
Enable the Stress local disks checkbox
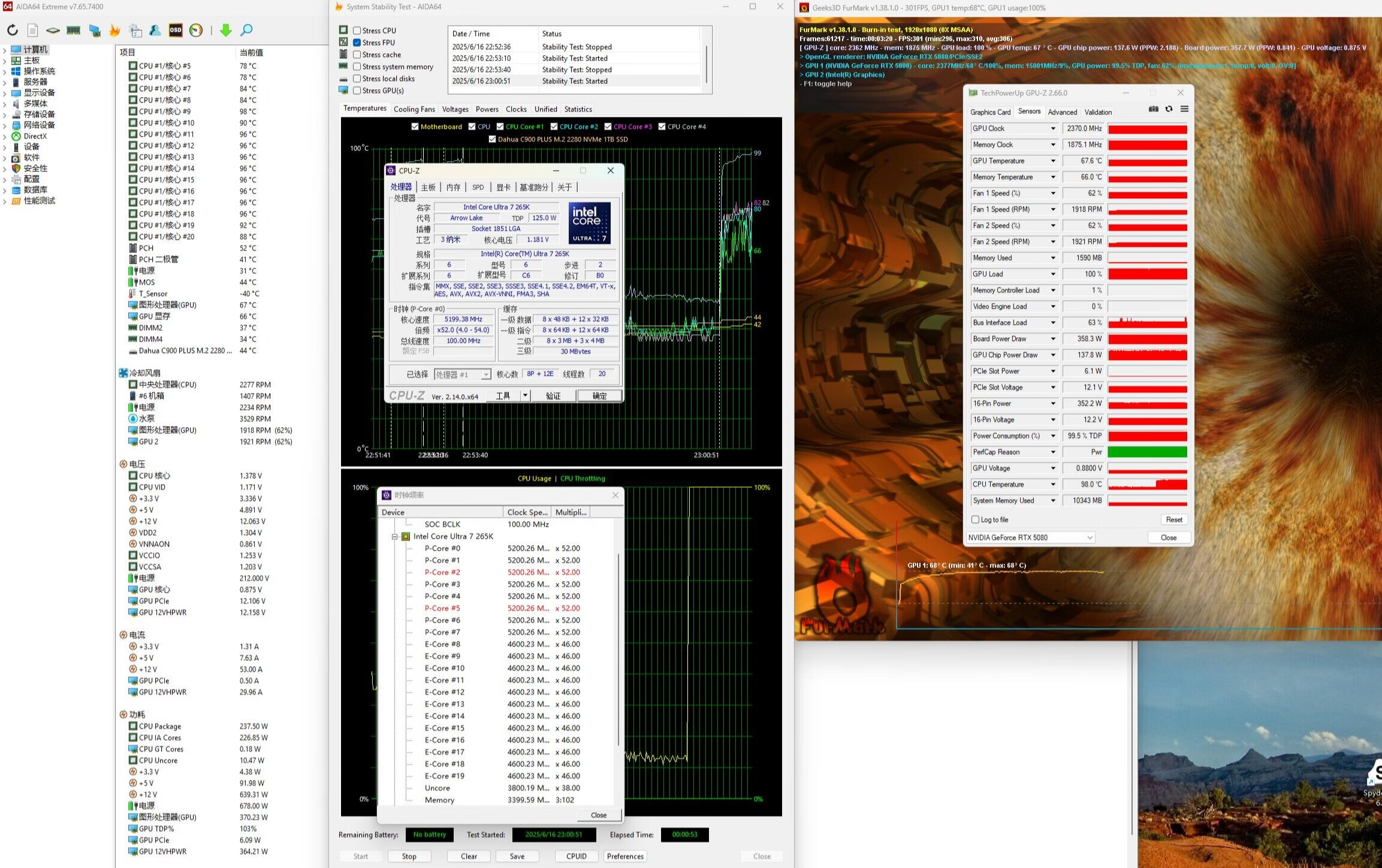click(x=357, y=78)
